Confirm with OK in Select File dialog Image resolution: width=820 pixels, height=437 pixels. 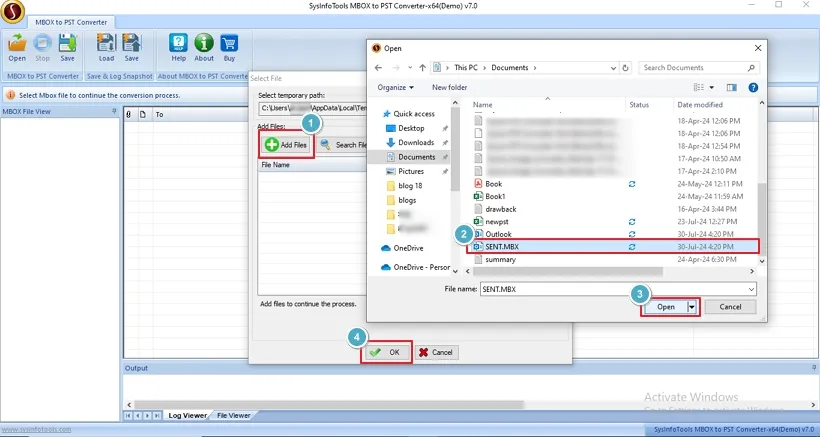click(387, 352)
